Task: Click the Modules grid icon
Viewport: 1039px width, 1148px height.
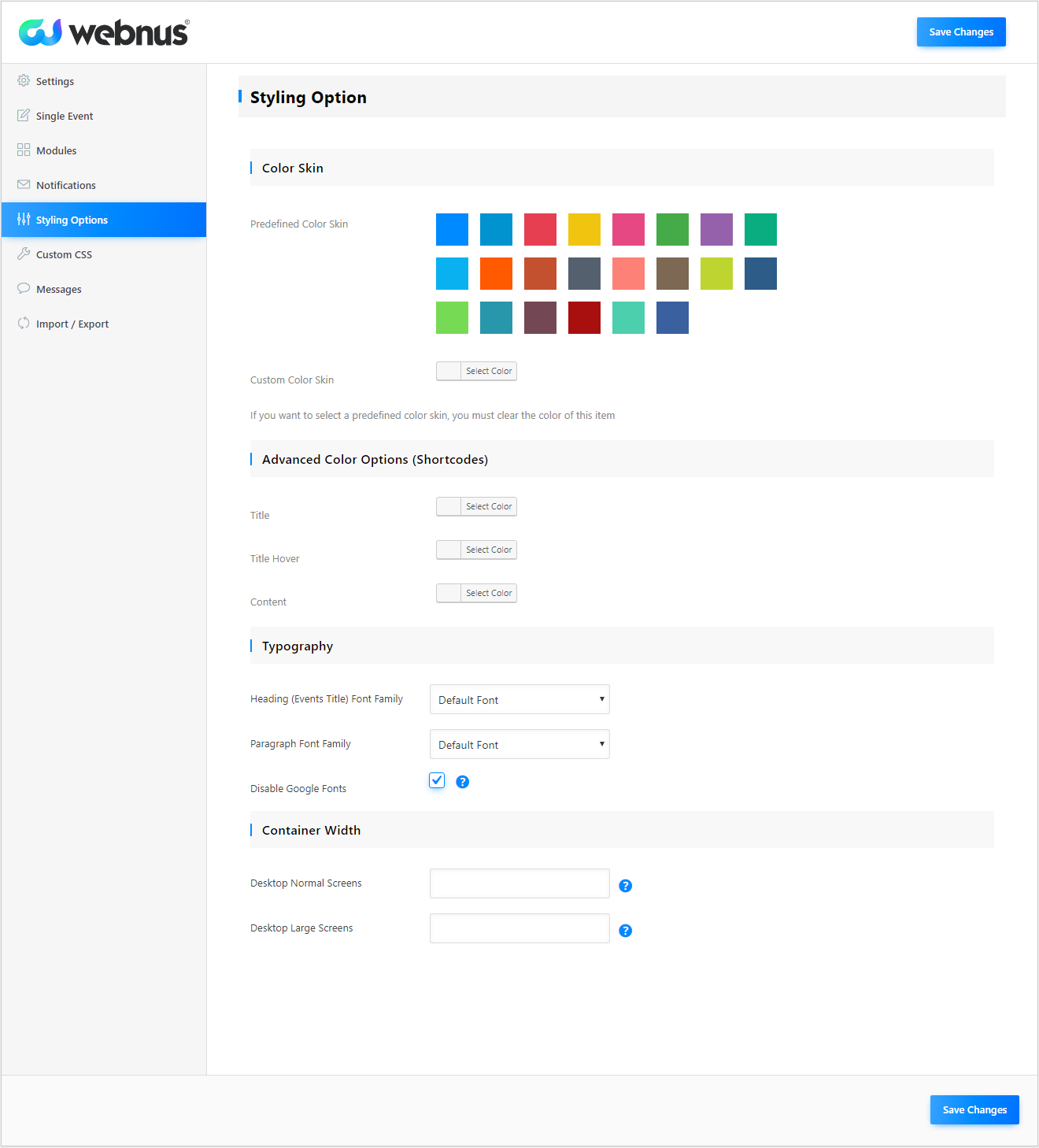Action: (x=24, y=150)
